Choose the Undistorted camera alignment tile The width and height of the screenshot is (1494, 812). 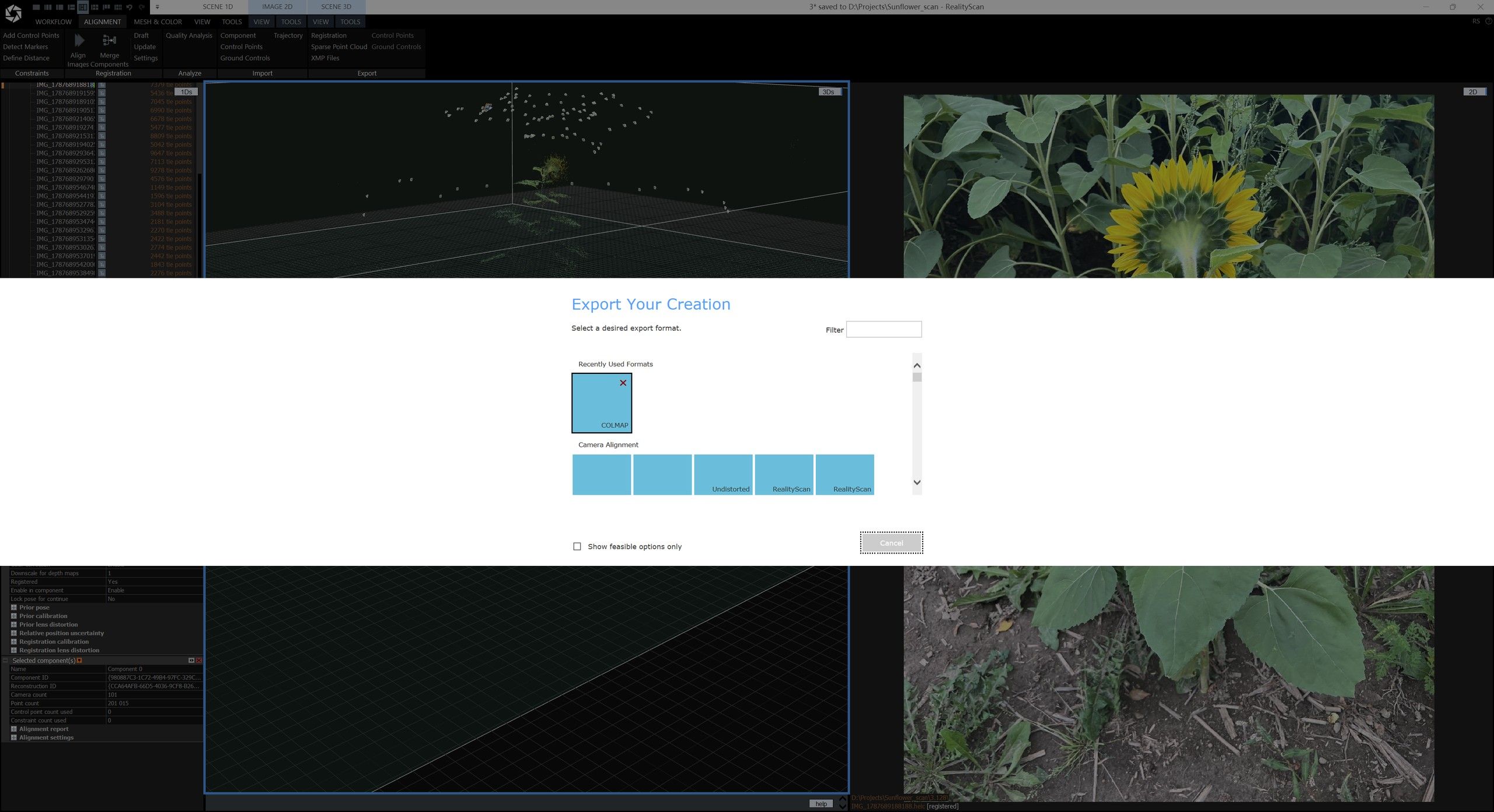tap(722, 474)
